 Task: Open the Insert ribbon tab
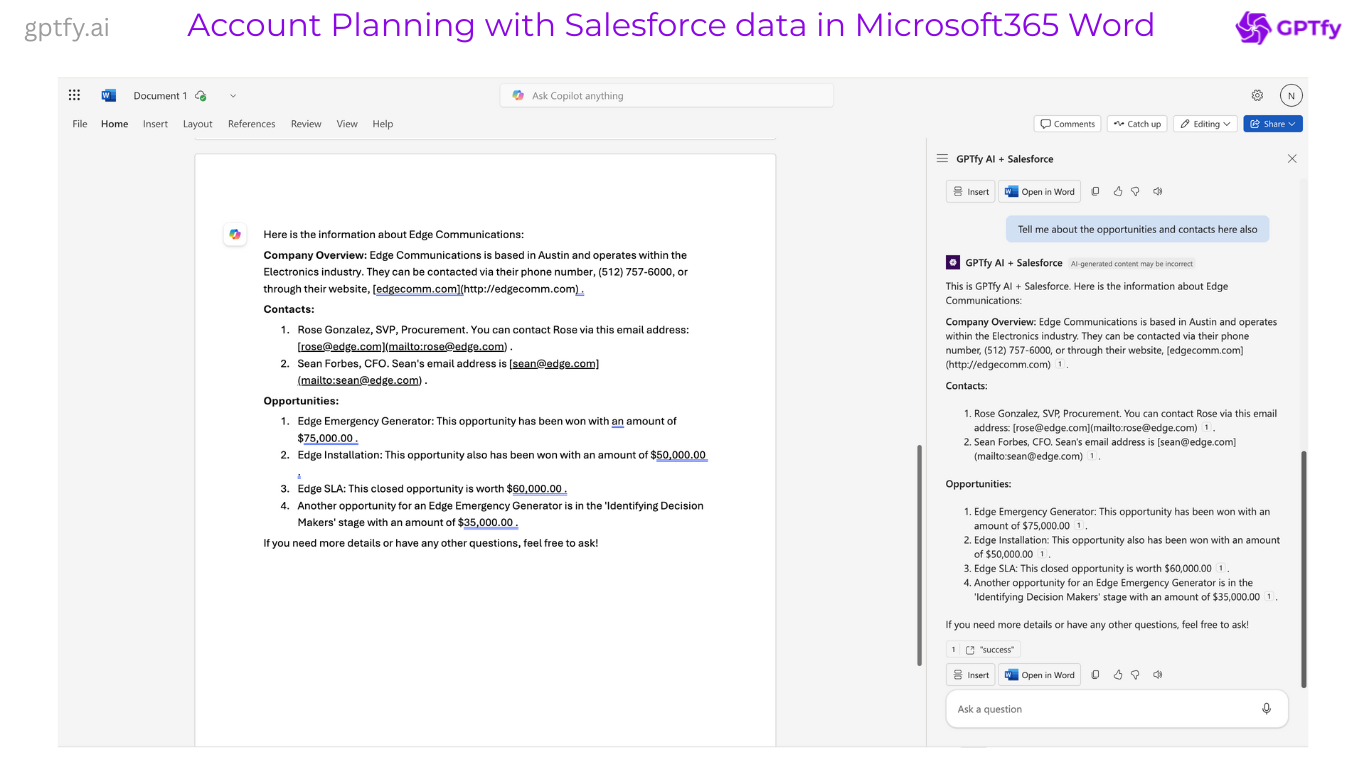click(x=155, y=124)
